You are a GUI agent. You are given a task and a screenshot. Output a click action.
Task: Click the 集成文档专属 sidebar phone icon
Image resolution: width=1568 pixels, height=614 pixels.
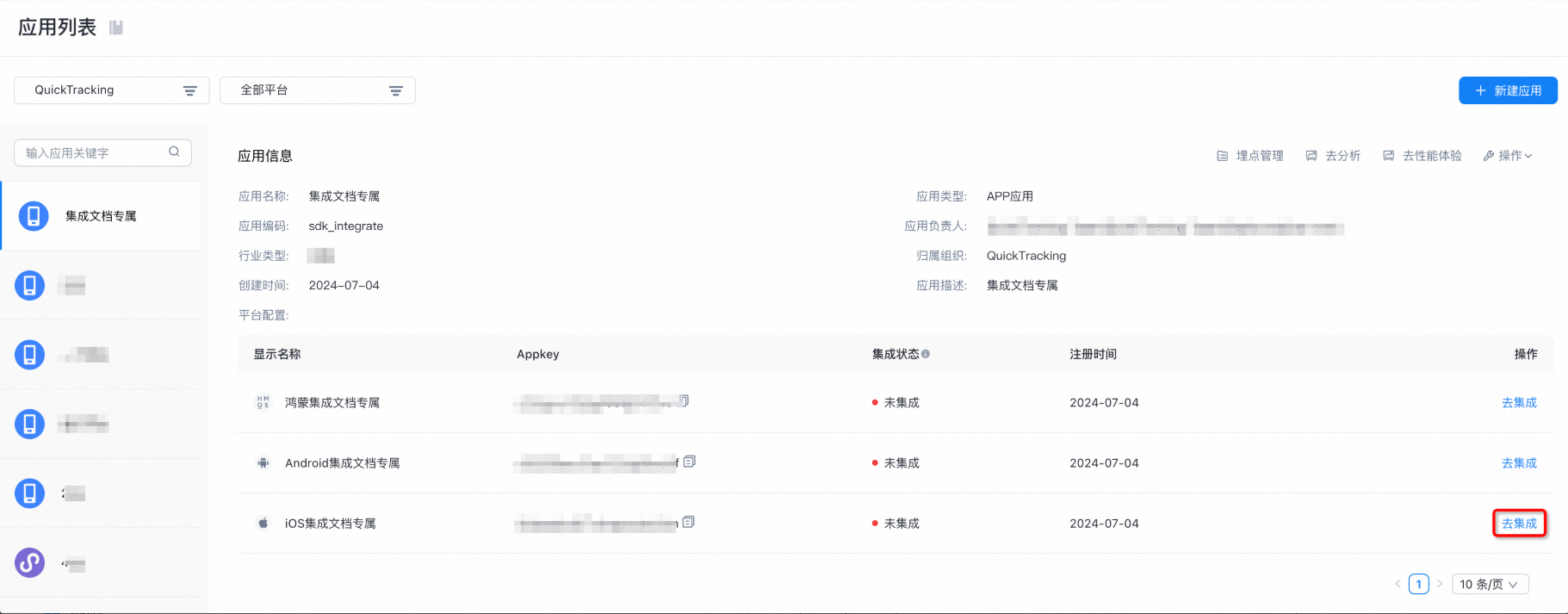point(34,216)
